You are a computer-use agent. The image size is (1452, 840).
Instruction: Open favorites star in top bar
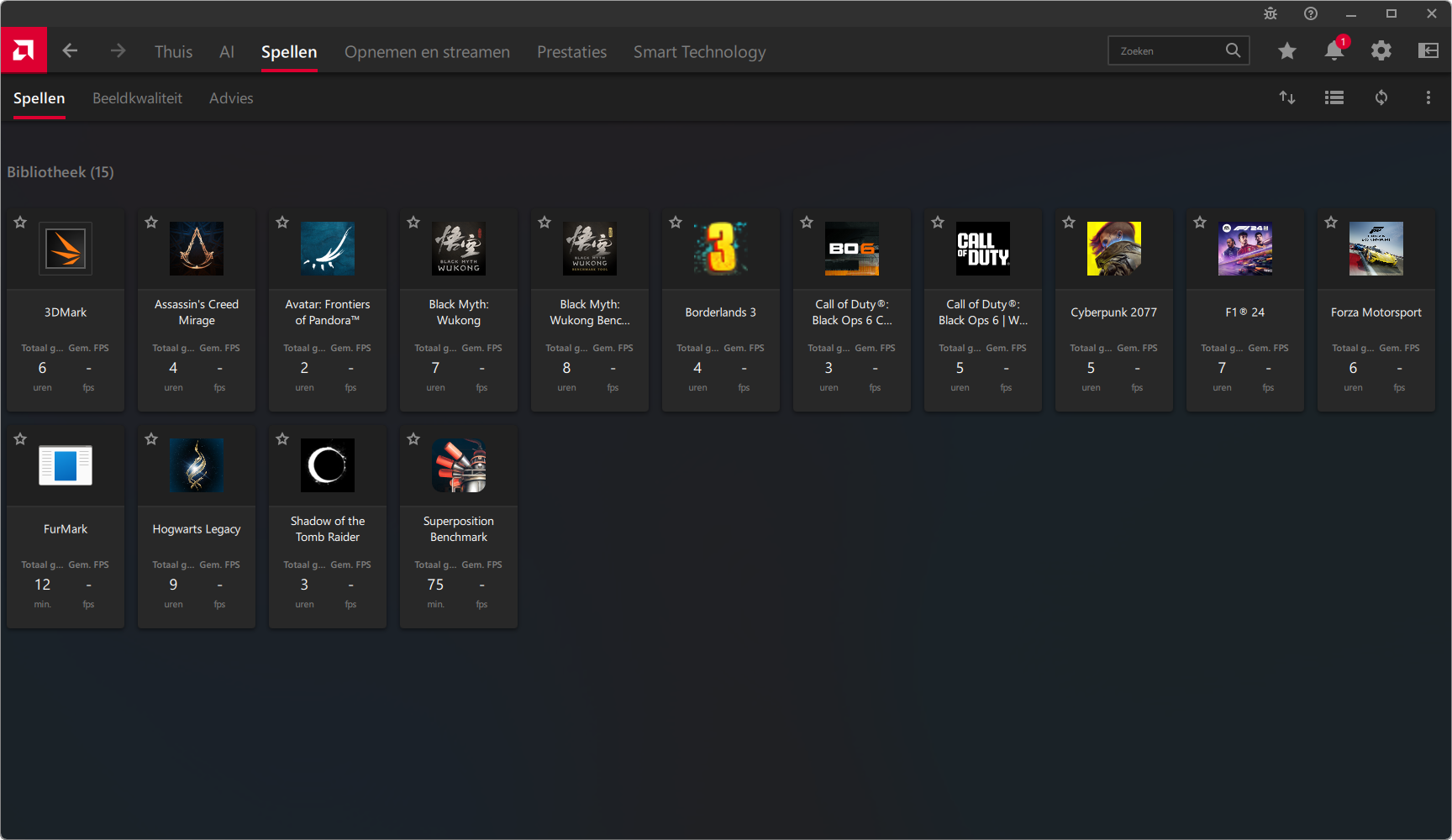(1286, 51)
